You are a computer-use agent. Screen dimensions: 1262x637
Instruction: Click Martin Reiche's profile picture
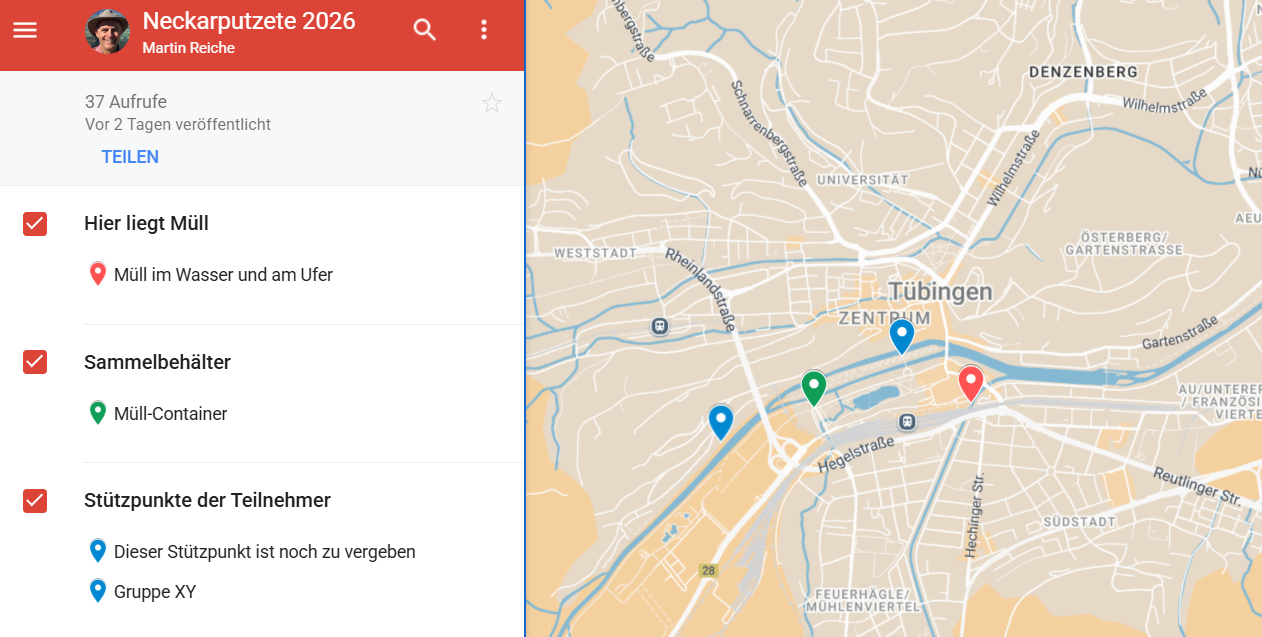107,31
